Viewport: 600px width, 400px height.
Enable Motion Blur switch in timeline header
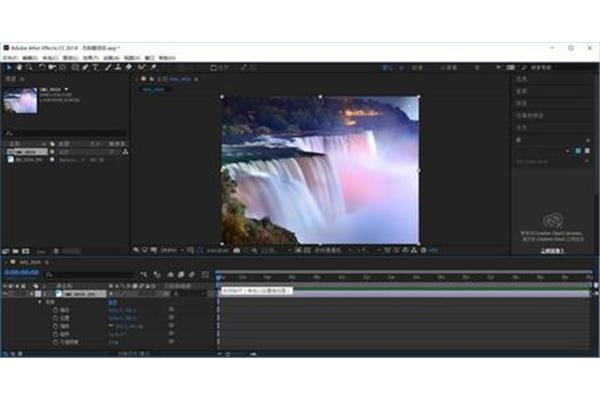point(192,274)
